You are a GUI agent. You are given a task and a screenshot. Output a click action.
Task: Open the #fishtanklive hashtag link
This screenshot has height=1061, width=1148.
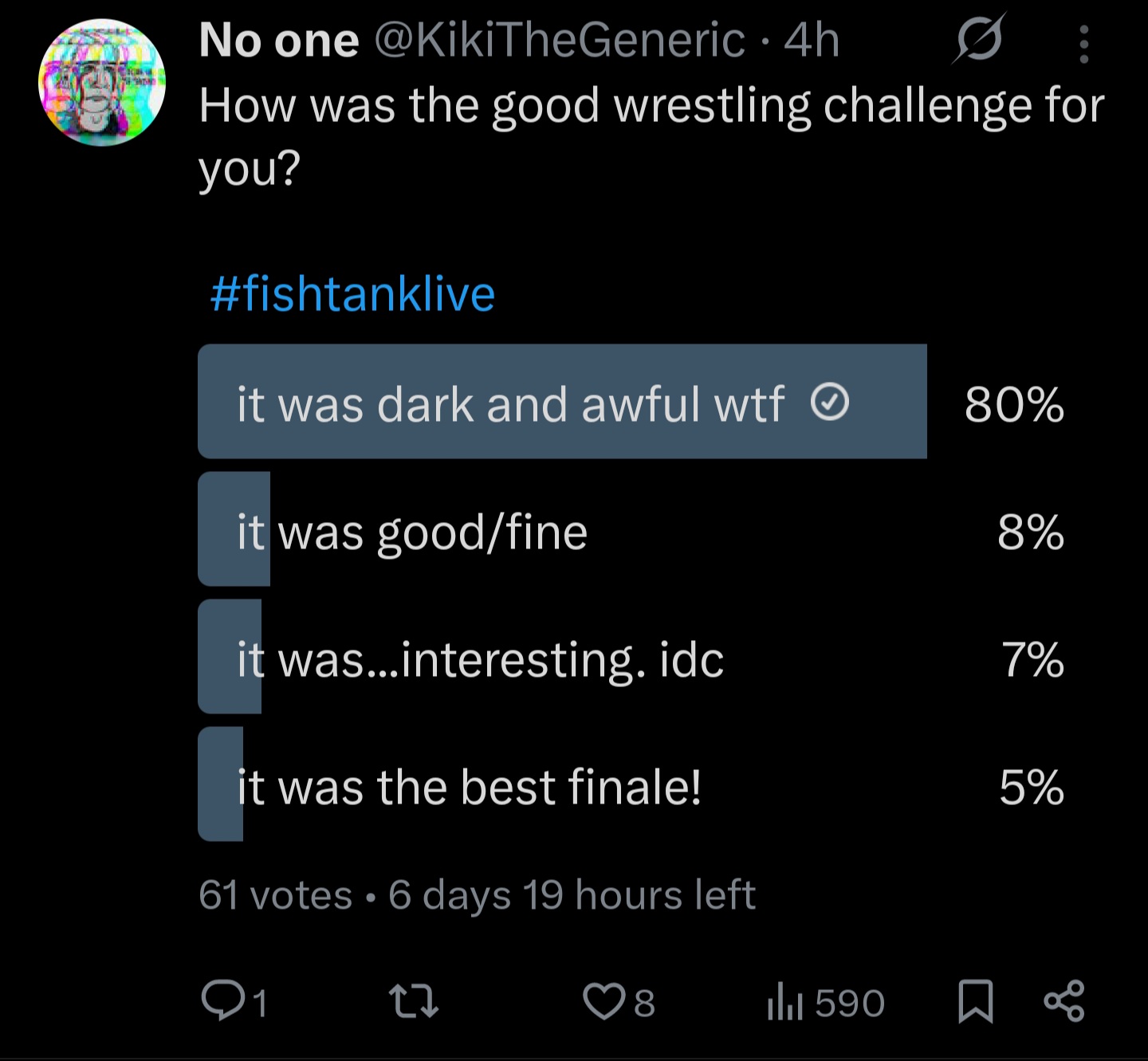(x=352, y=293)
